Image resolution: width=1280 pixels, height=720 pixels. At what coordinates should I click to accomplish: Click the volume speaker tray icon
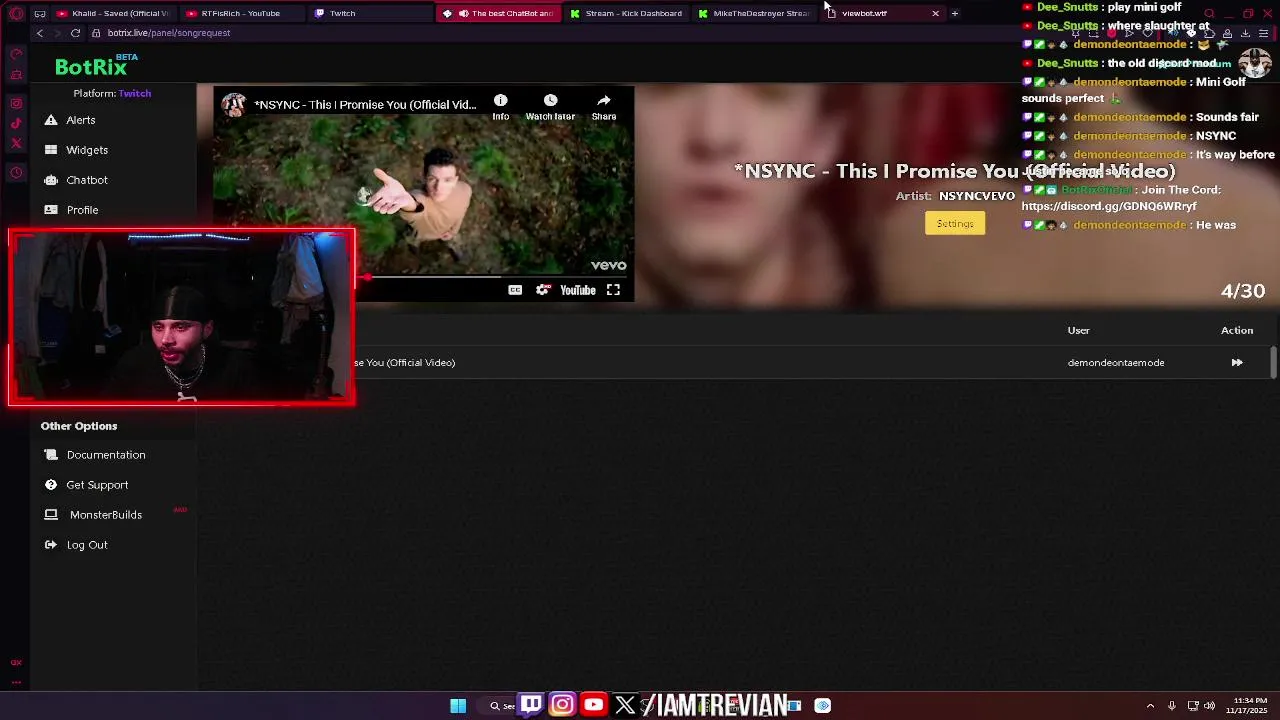pos(1210,706)
